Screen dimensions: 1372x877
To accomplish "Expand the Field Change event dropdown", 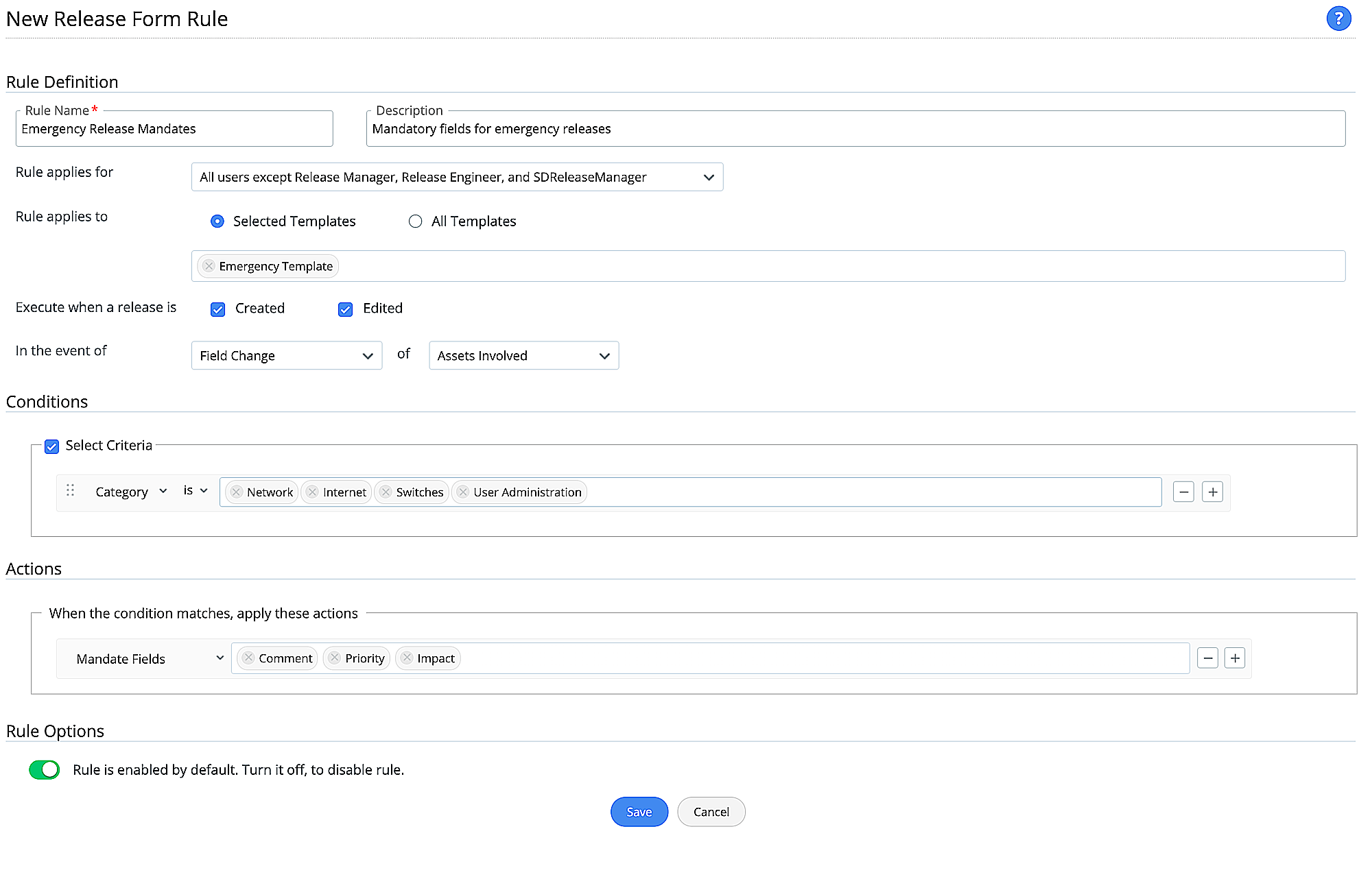I will point(286,356).
